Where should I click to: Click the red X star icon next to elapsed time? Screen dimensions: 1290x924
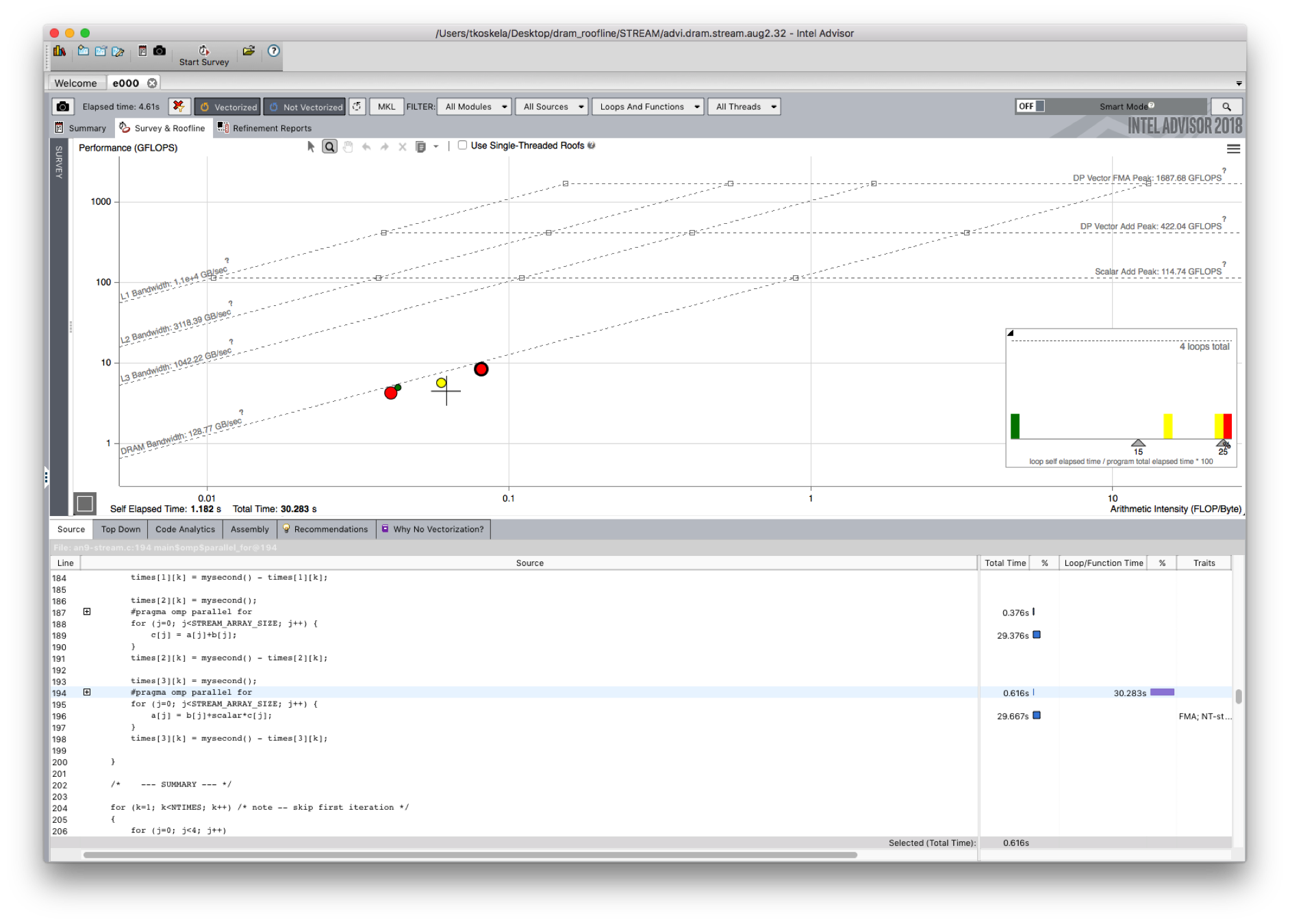click(179, 106)
